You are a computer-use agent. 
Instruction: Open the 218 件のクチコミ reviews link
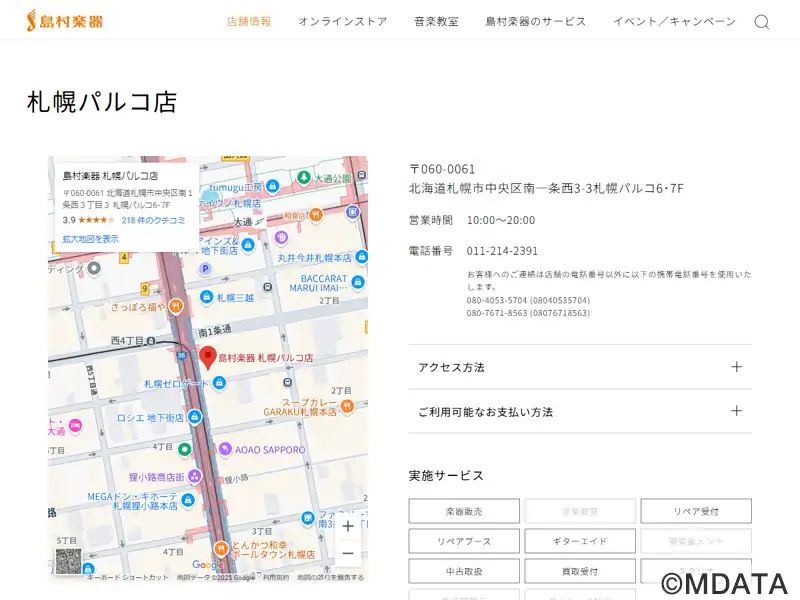pos(153,220)
